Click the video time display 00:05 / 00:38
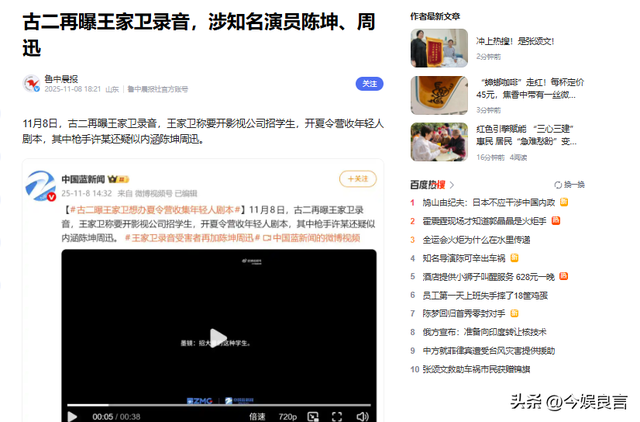640x422 pixels. 116,417
